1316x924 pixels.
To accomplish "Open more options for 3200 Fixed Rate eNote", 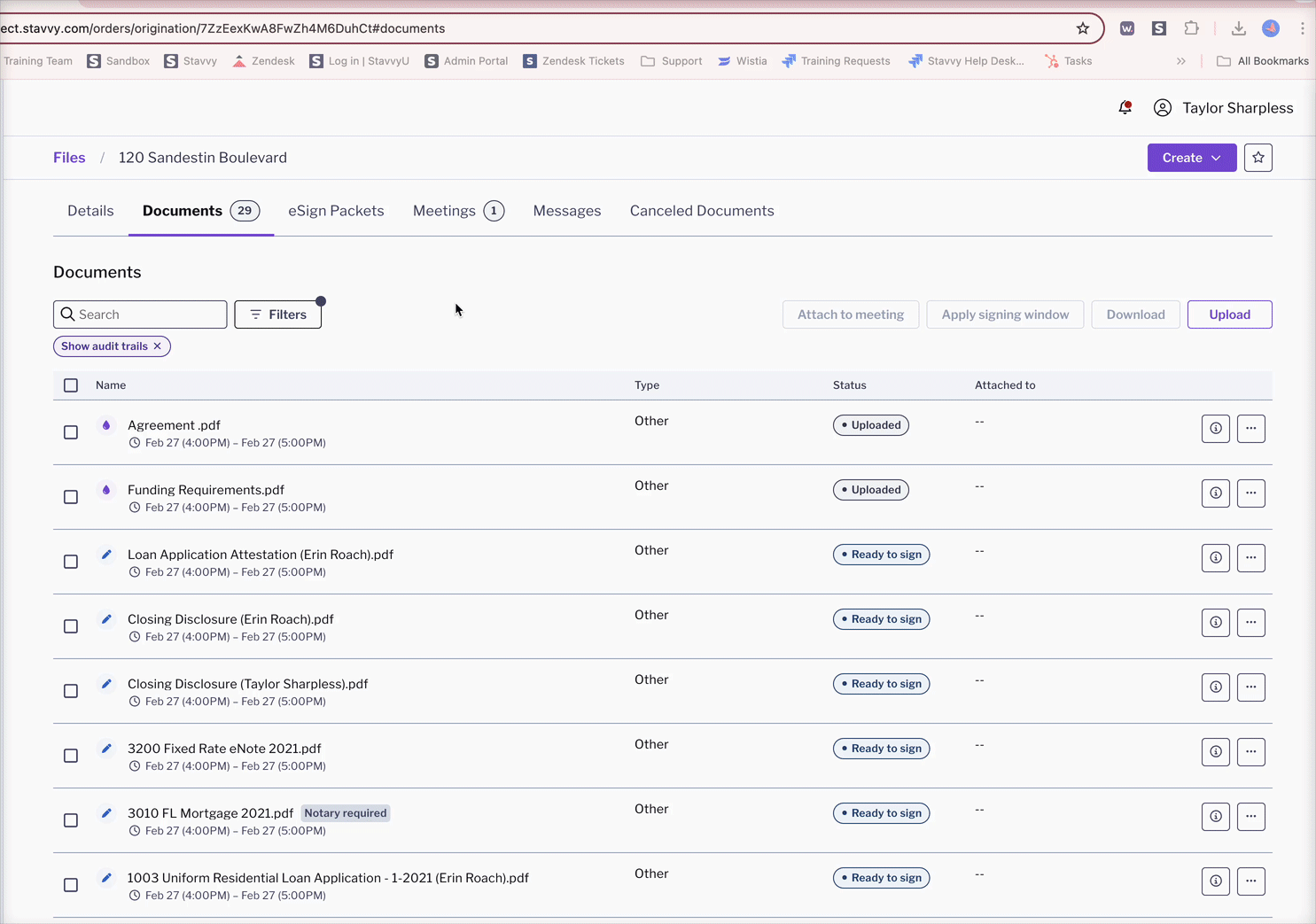I will [x=1251, y=752].
